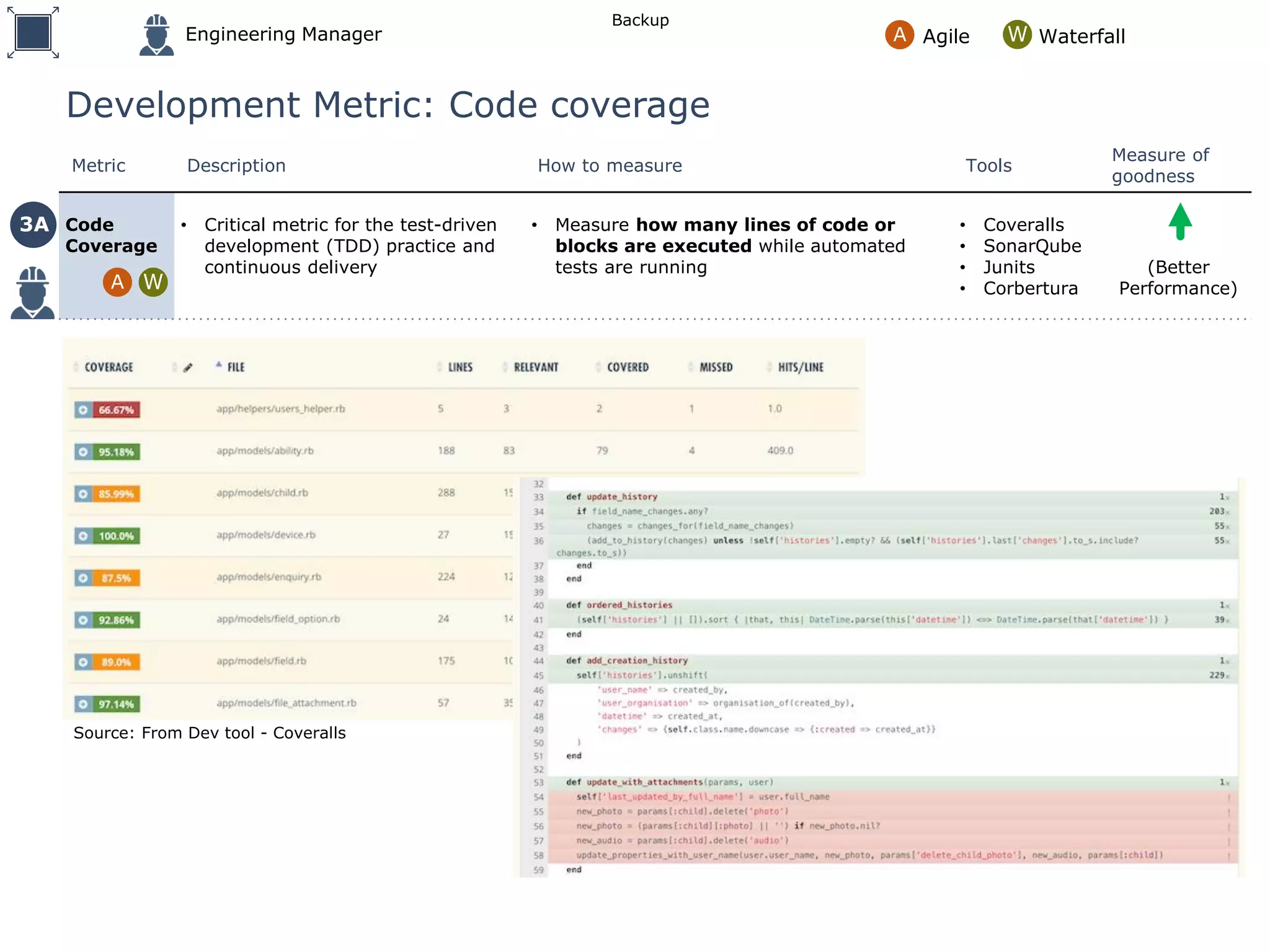
Task: Click the fullscreen expand icon
Action: pyautogui.click(x=33, y=33)
